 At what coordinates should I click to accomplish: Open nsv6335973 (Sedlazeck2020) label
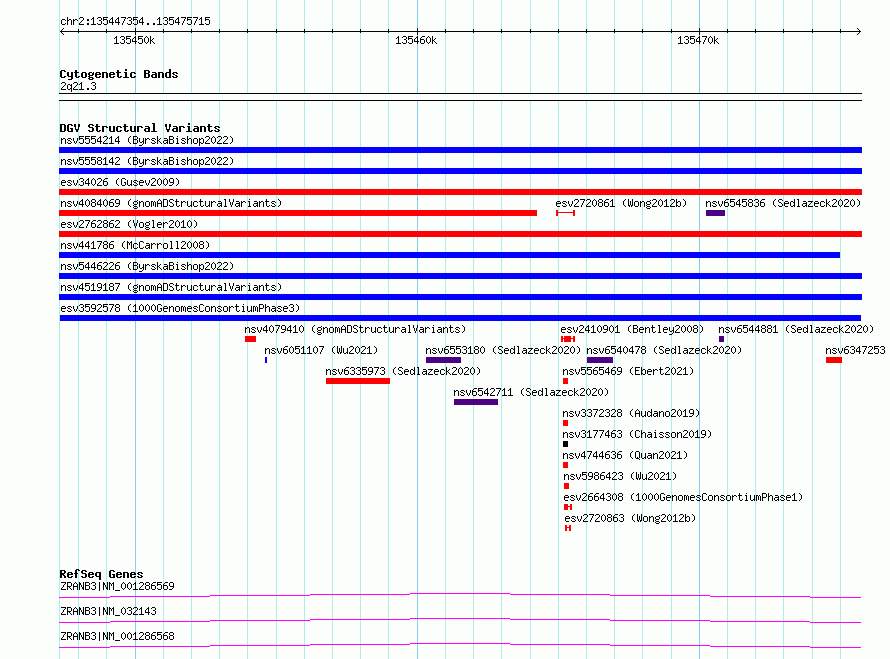tap(403, 371)
